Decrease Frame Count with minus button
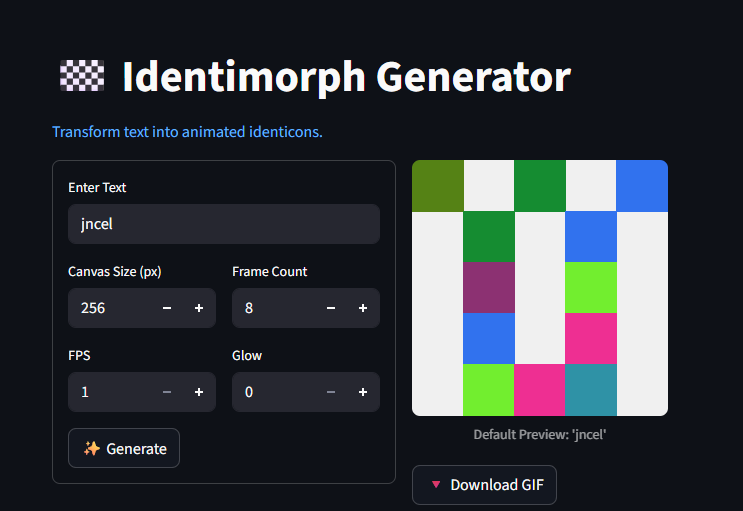This screenshot has width=743, height=511. (x=331, y=308)
